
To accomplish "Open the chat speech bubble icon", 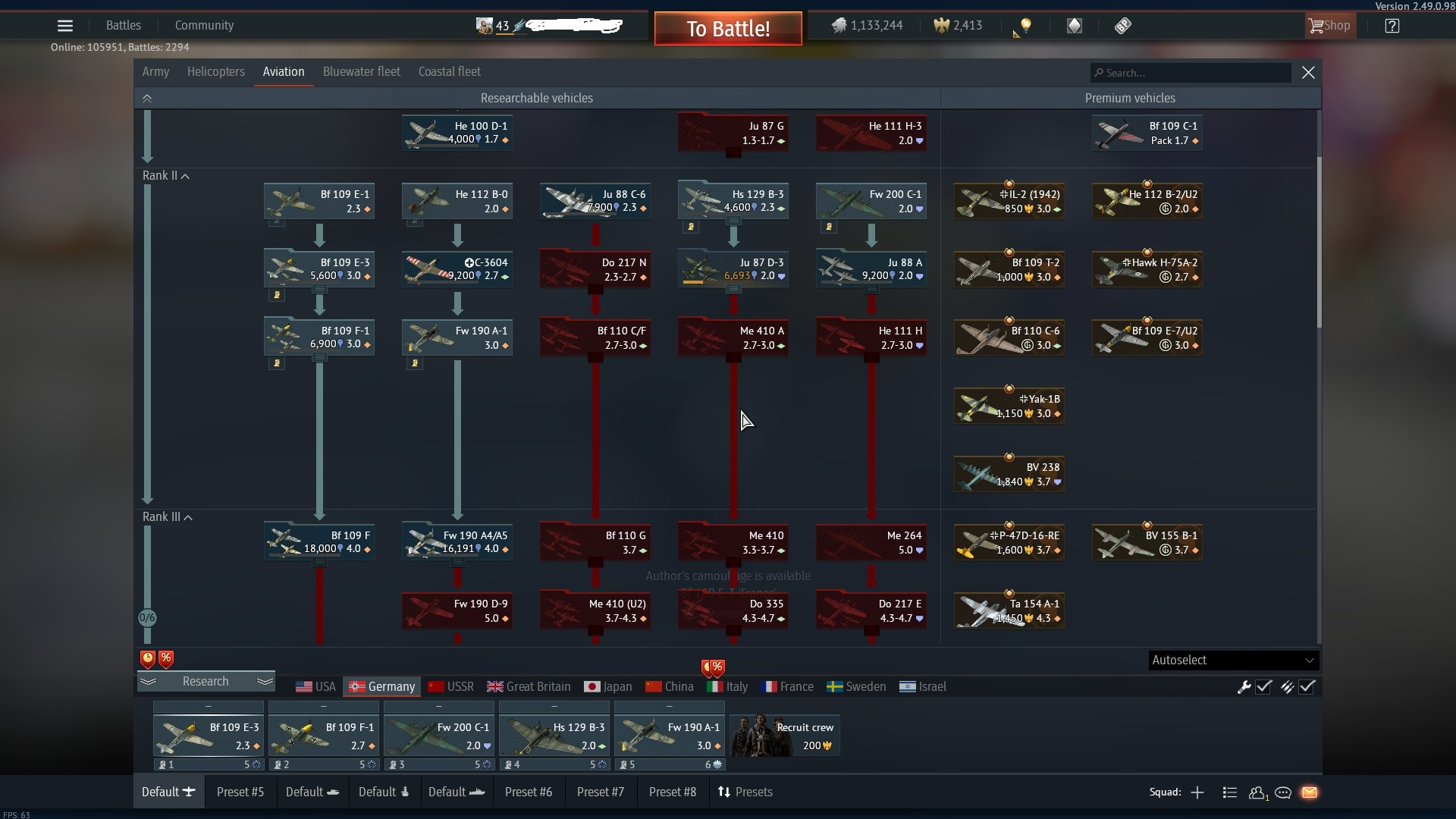I will tap(1283, 792).
